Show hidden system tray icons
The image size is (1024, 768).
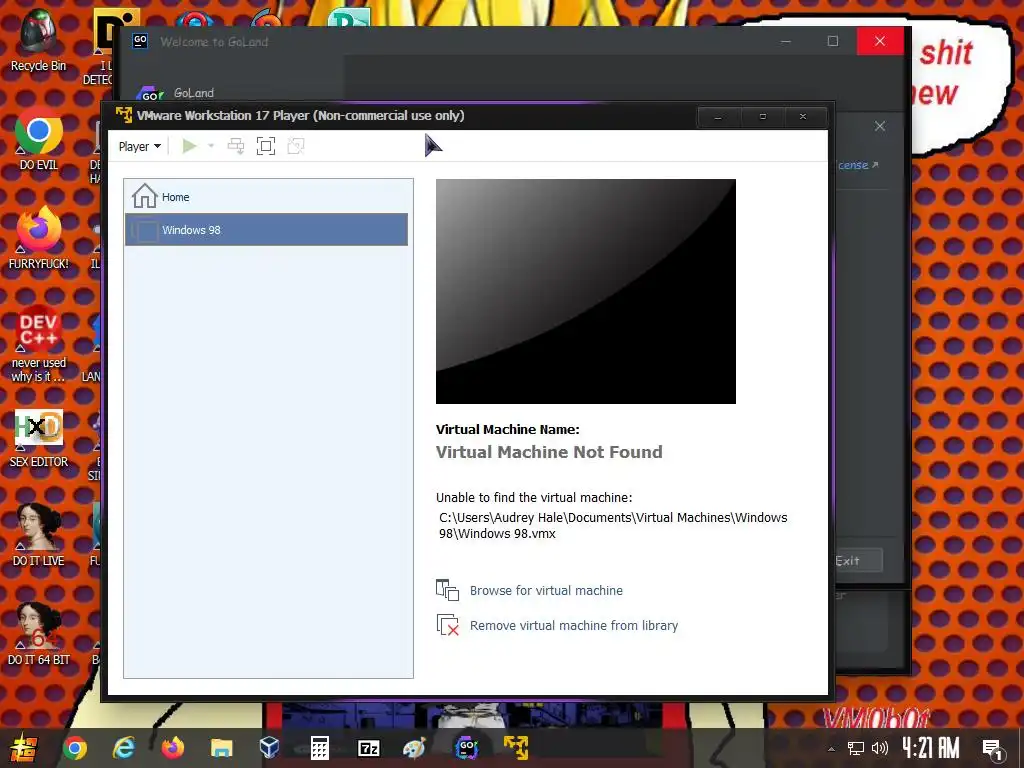coord(831,748)
